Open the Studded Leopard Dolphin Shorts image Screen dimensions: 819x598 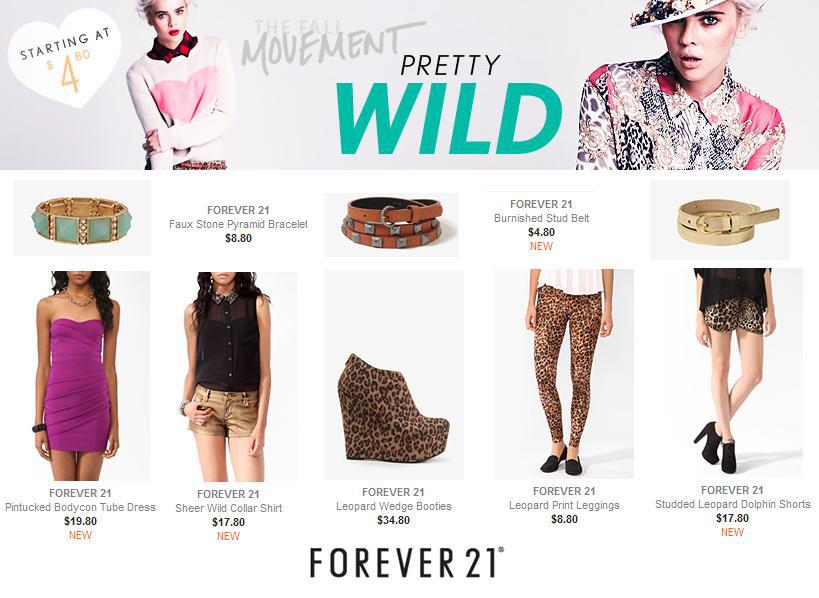point(733,373)
